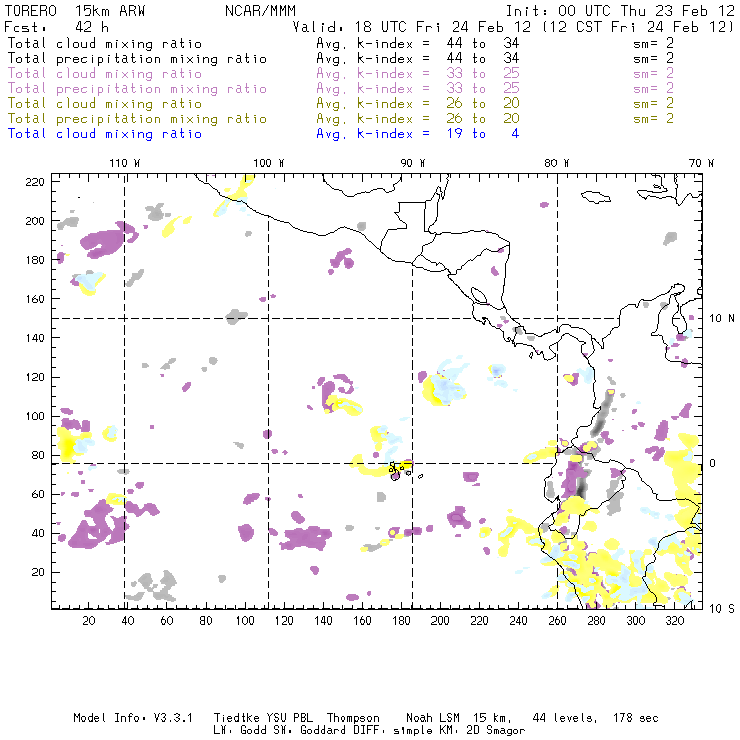Click the '110 W' longitude label
The width and height of the screenshot is (740, 740).
pyautogui.click(x=125, y=163)
